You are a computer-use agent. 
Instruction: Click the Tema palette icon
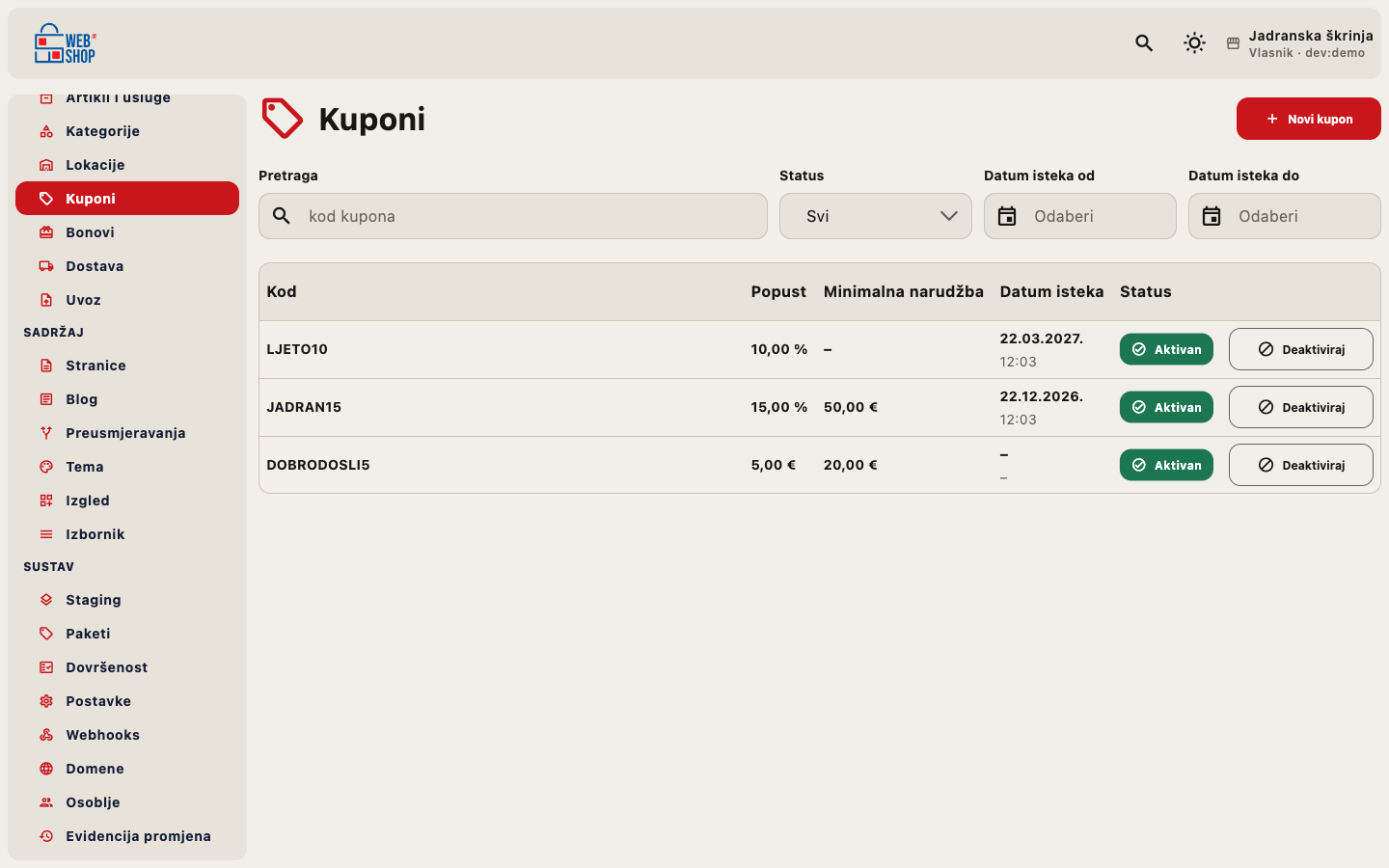click(46, 467)
